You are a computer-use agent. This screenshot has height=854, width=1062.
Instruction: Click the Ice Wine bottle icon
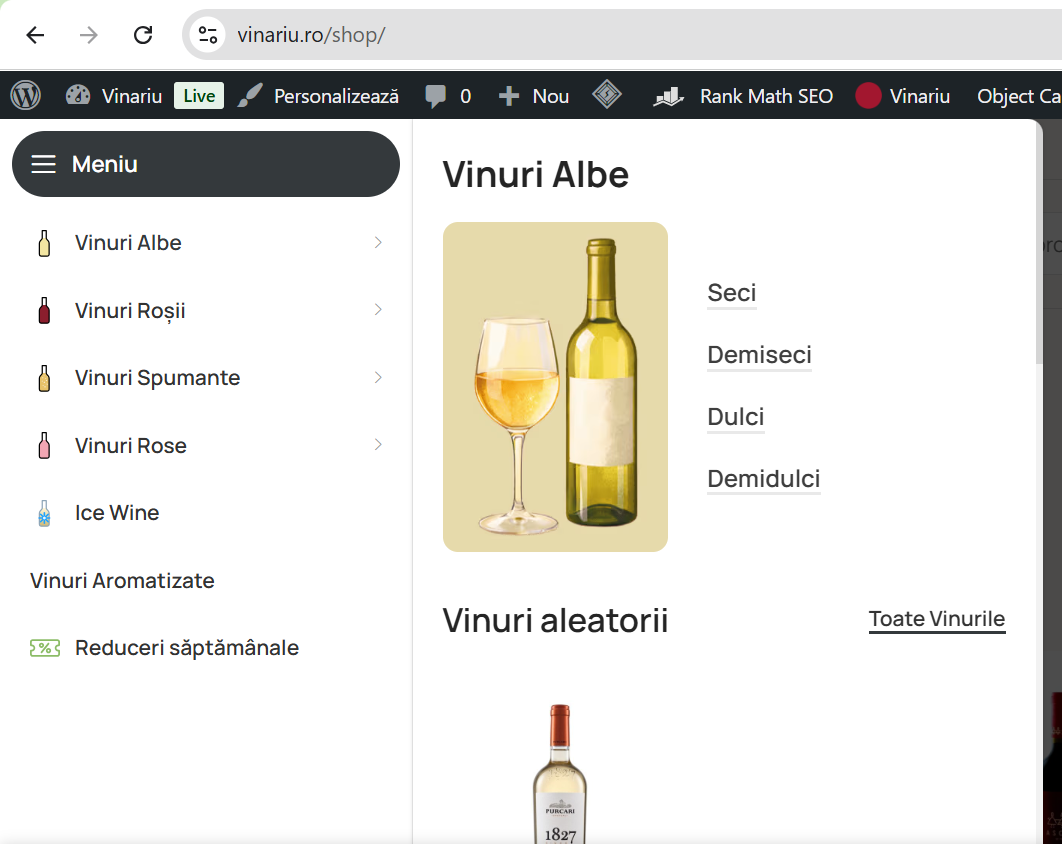[x=44, y=513]
